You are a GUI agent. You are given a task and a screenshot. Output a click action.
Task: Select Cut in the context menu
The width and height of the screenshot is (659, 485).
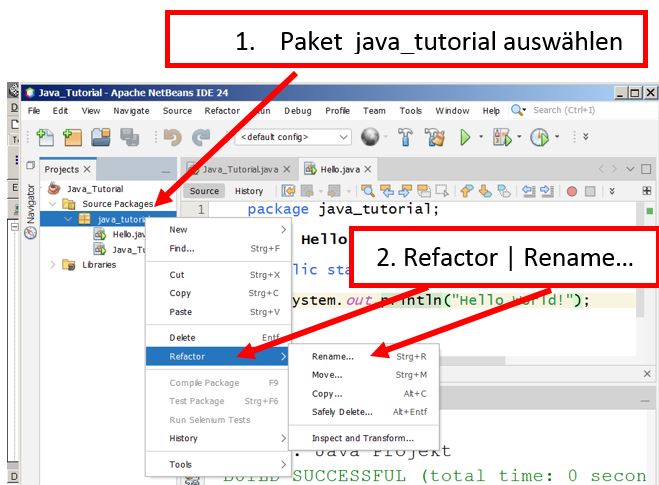click(x=219, y=275)
